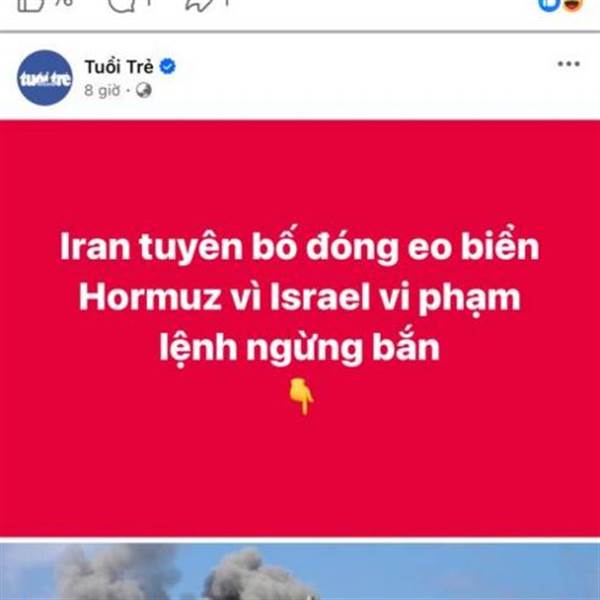Open the Tuổi Trẻ page name link
600x600 pixels.
click(119, 67)
